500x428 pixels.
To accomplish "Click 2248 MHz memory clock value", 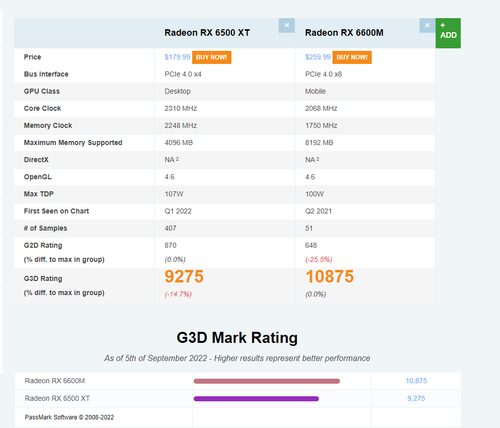I will tap(181, 126).
